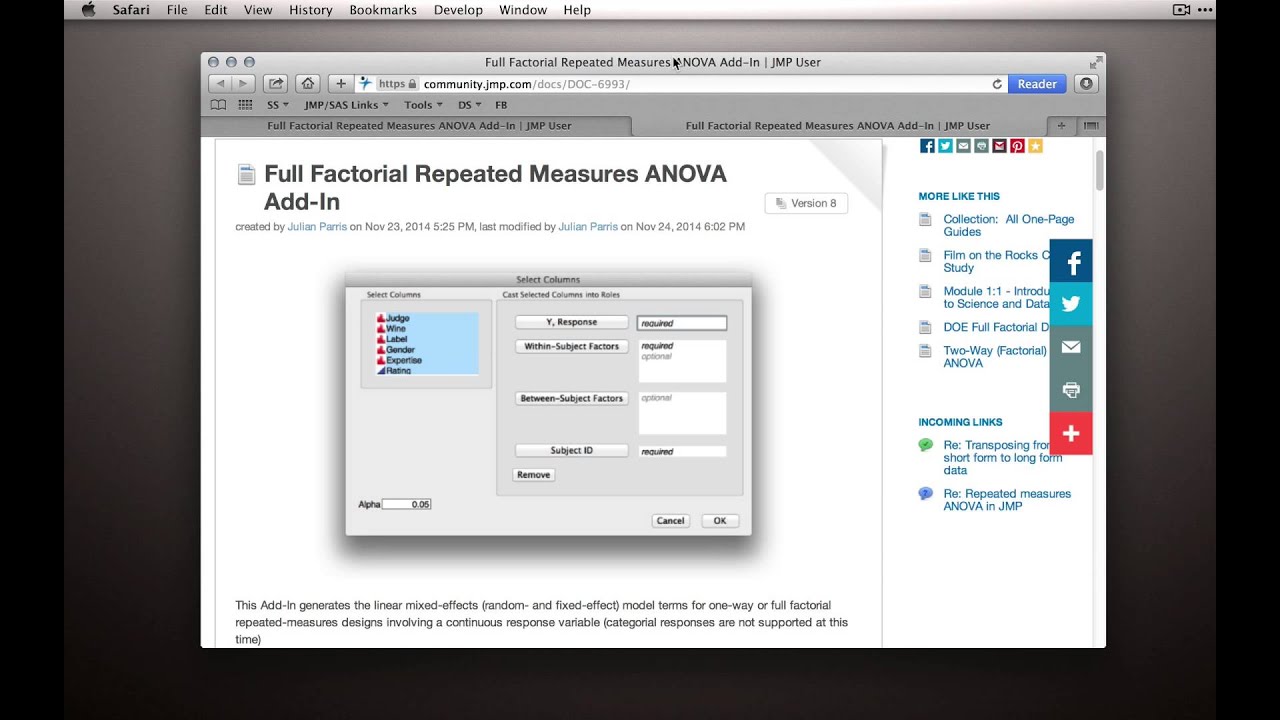Click the small Pinterest share icon

click(x=1017, y=146)
